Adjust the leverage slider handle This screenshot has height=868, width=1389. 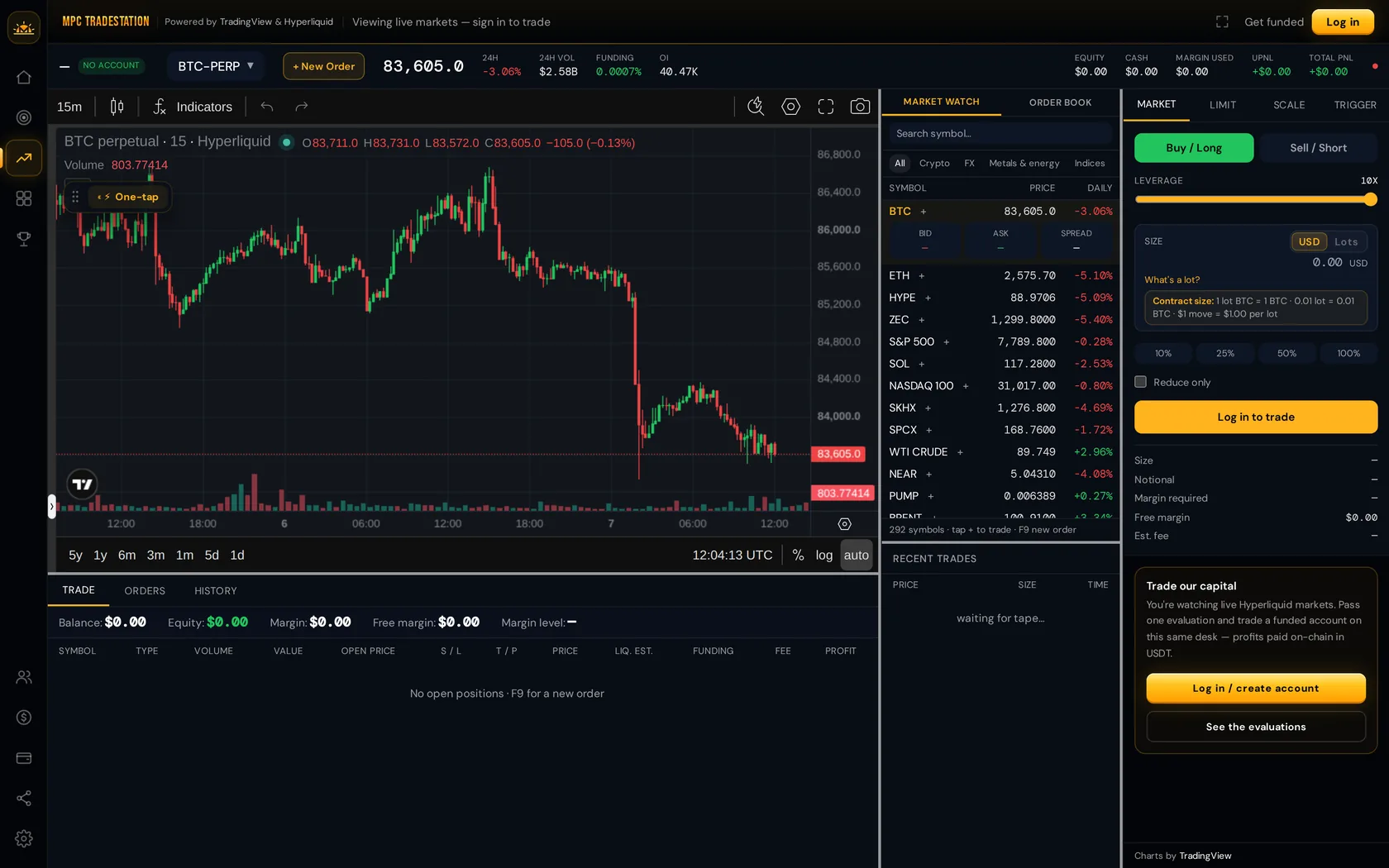coord(1371,199)
